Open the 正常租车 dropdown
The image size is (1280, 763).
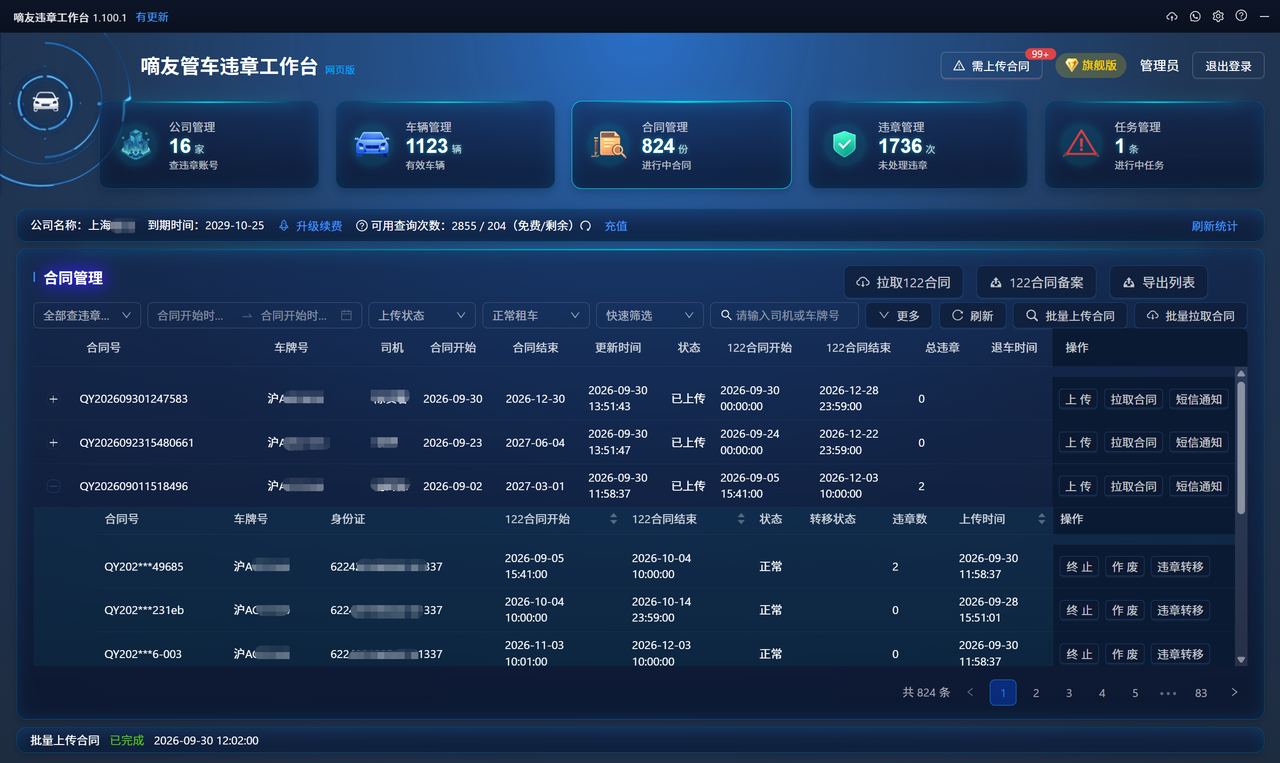[535, 315]
